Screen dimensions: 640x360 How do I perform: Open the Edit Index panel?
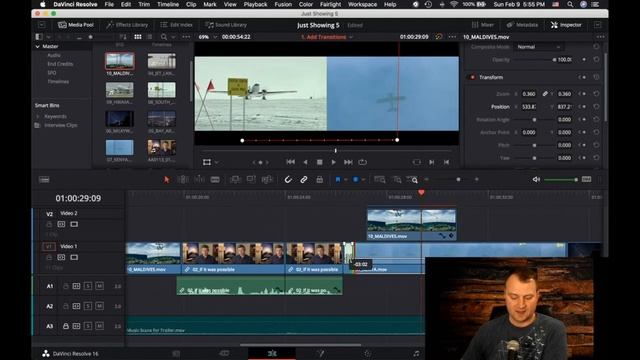tap(176, 25)
